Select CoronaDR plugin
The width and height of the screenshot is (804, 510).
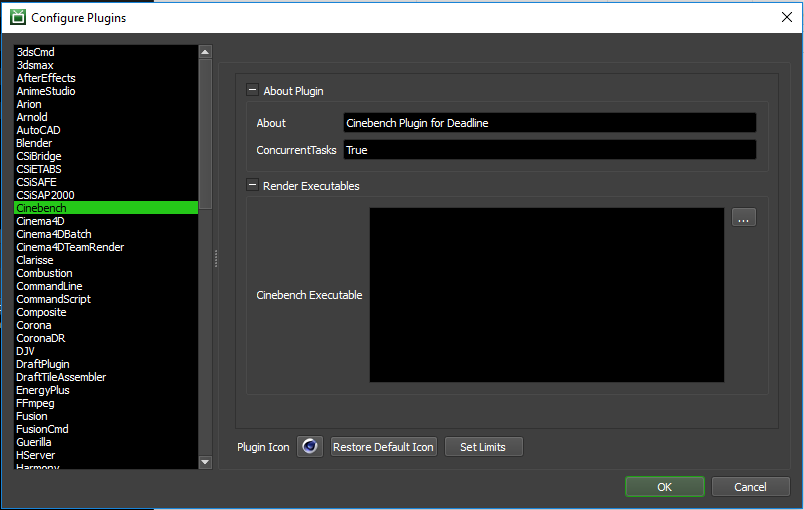click(106, 338)
